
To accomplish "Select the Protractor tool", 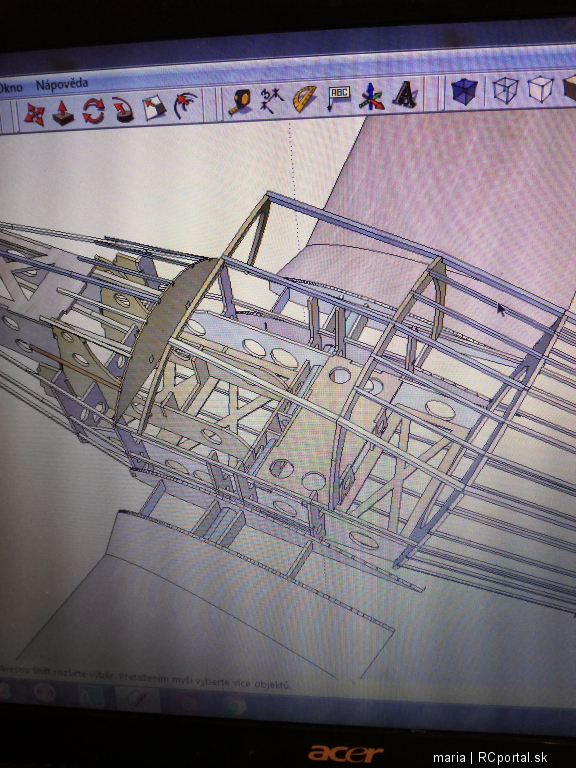I will (x=304, y=98).
